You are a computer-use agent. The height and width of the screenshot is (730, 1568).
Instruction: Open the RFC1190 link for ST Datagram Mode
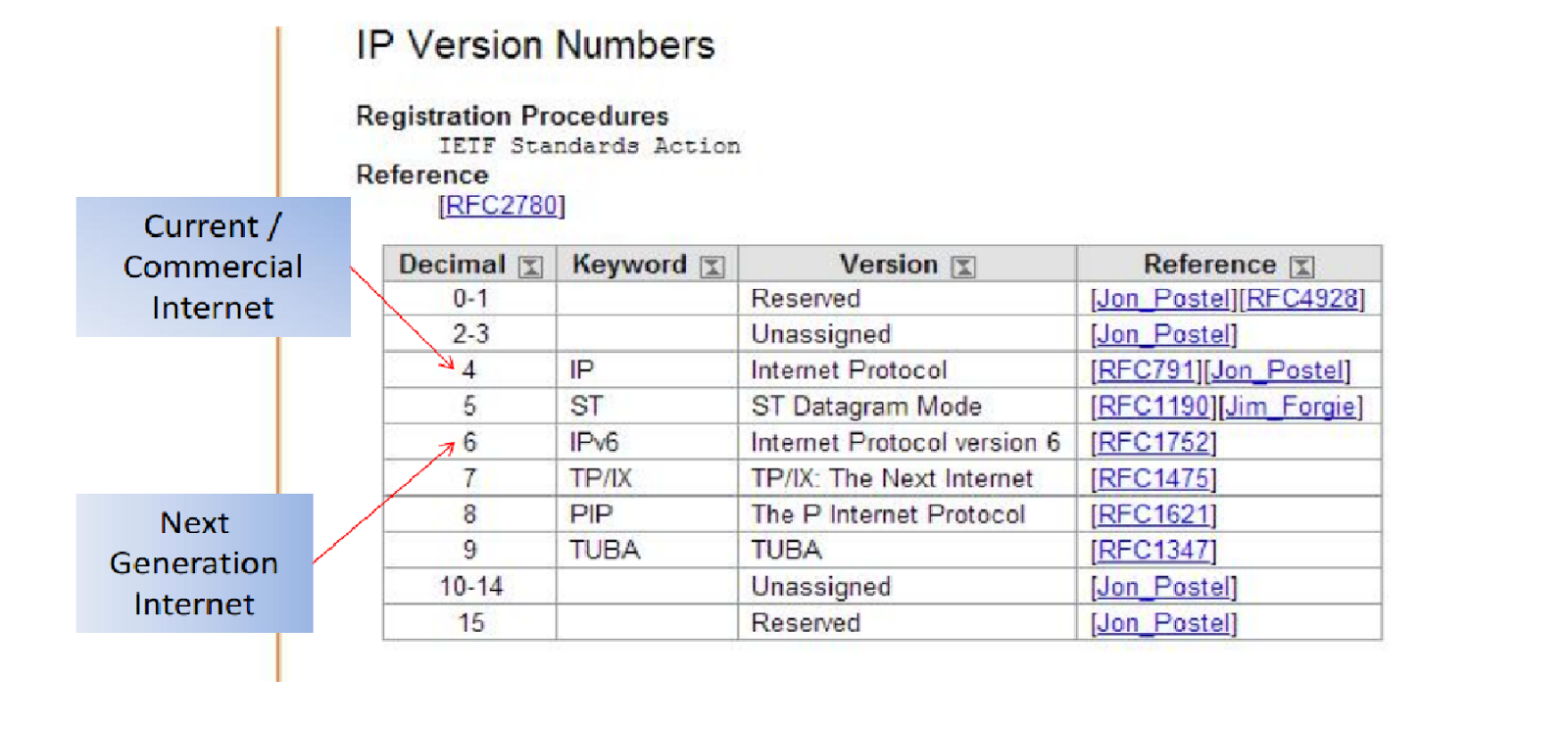click(x=1153, y=407)
